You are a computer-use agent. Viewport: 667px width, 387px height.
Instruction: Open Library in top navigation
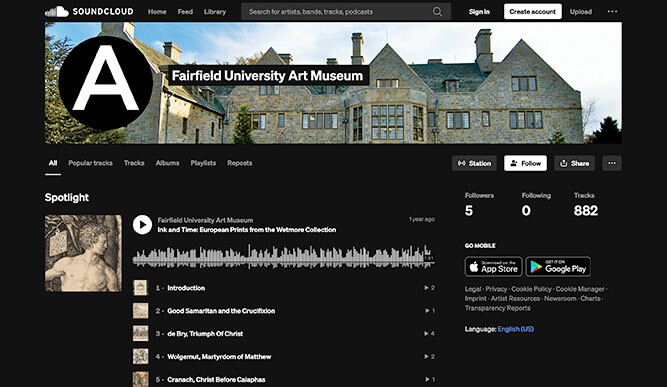(x=215, y=11)
